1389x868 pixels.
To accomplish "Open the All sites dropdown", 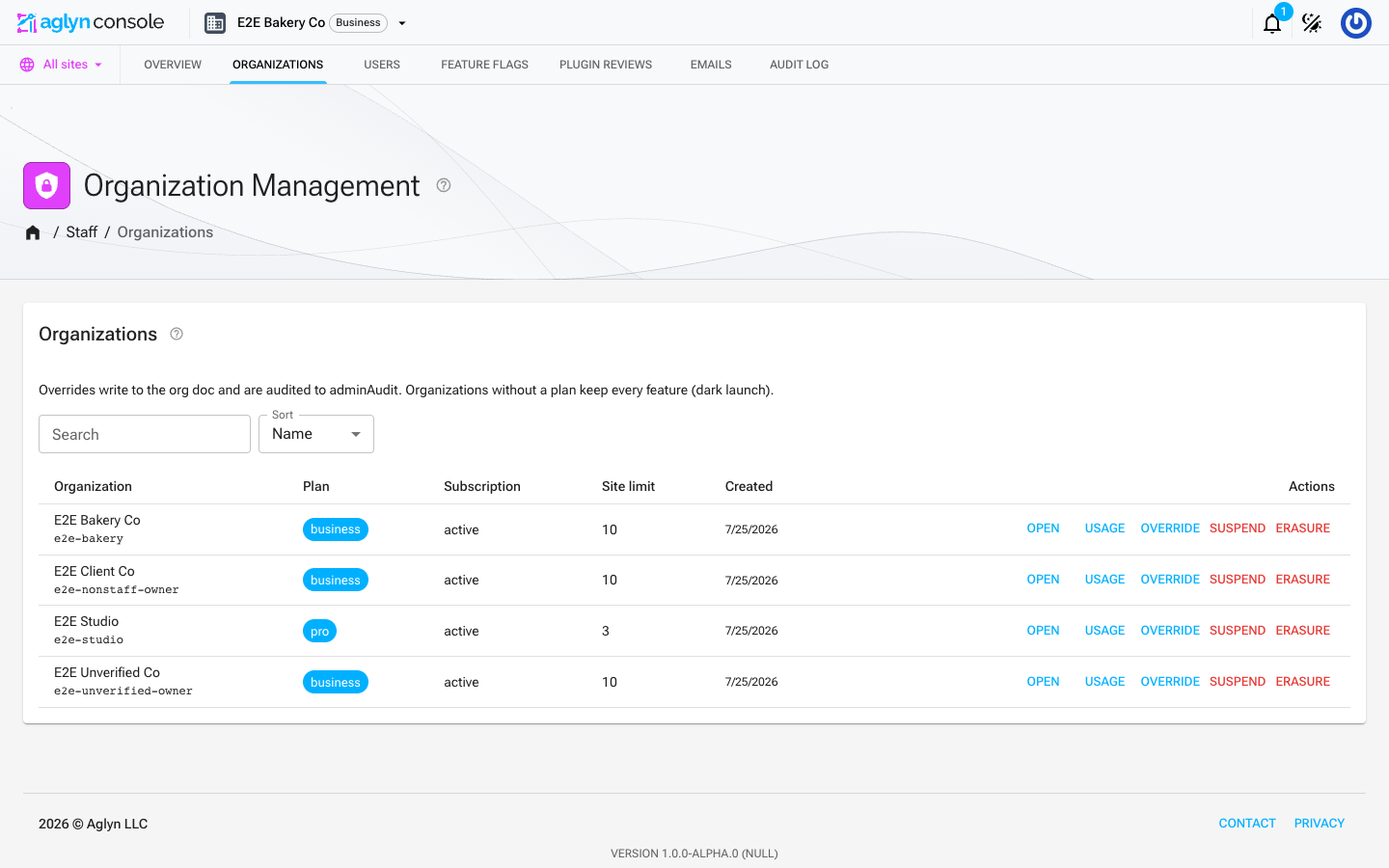I will 62,65.
